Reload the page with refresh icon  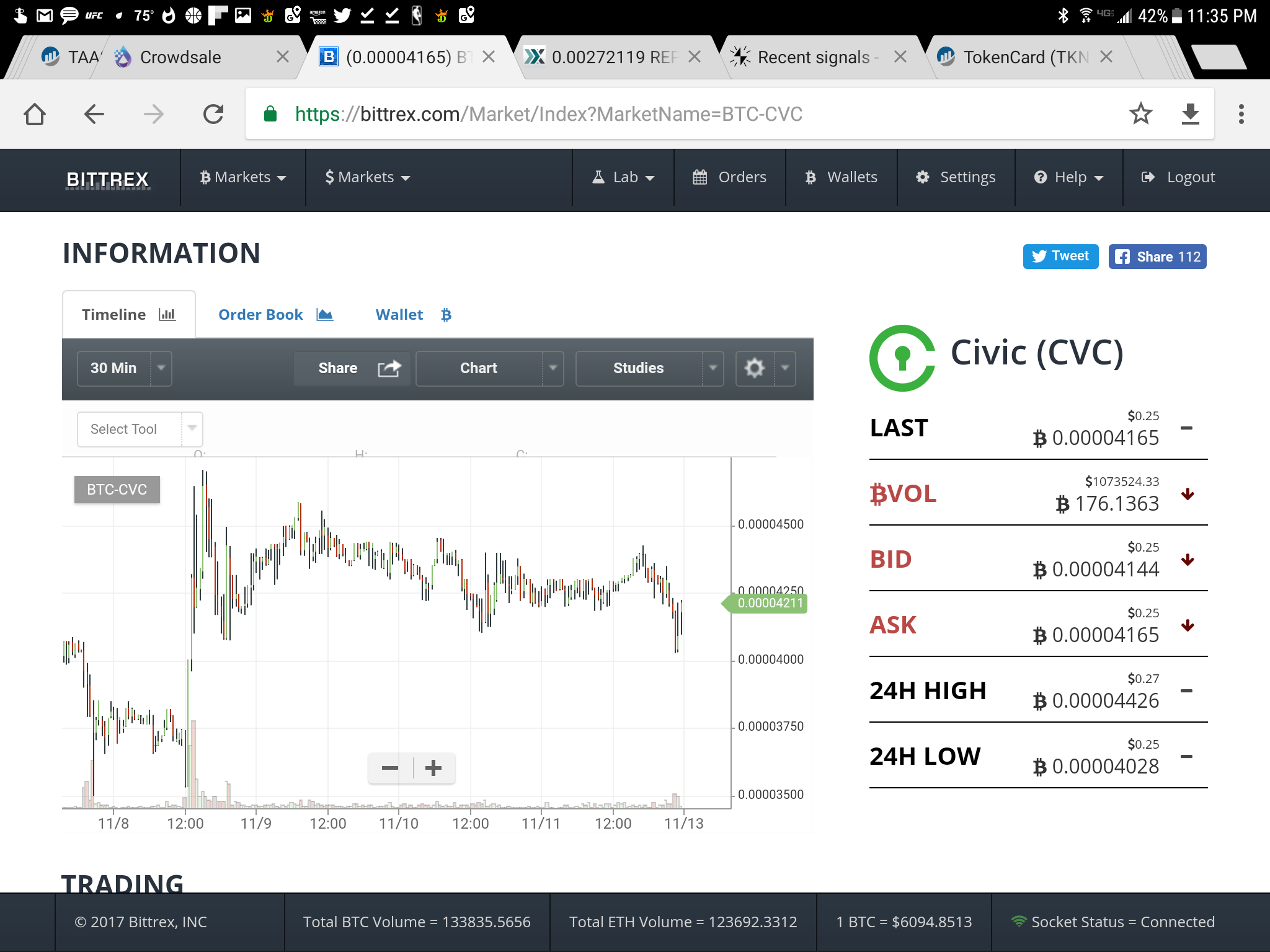[213, 114]
